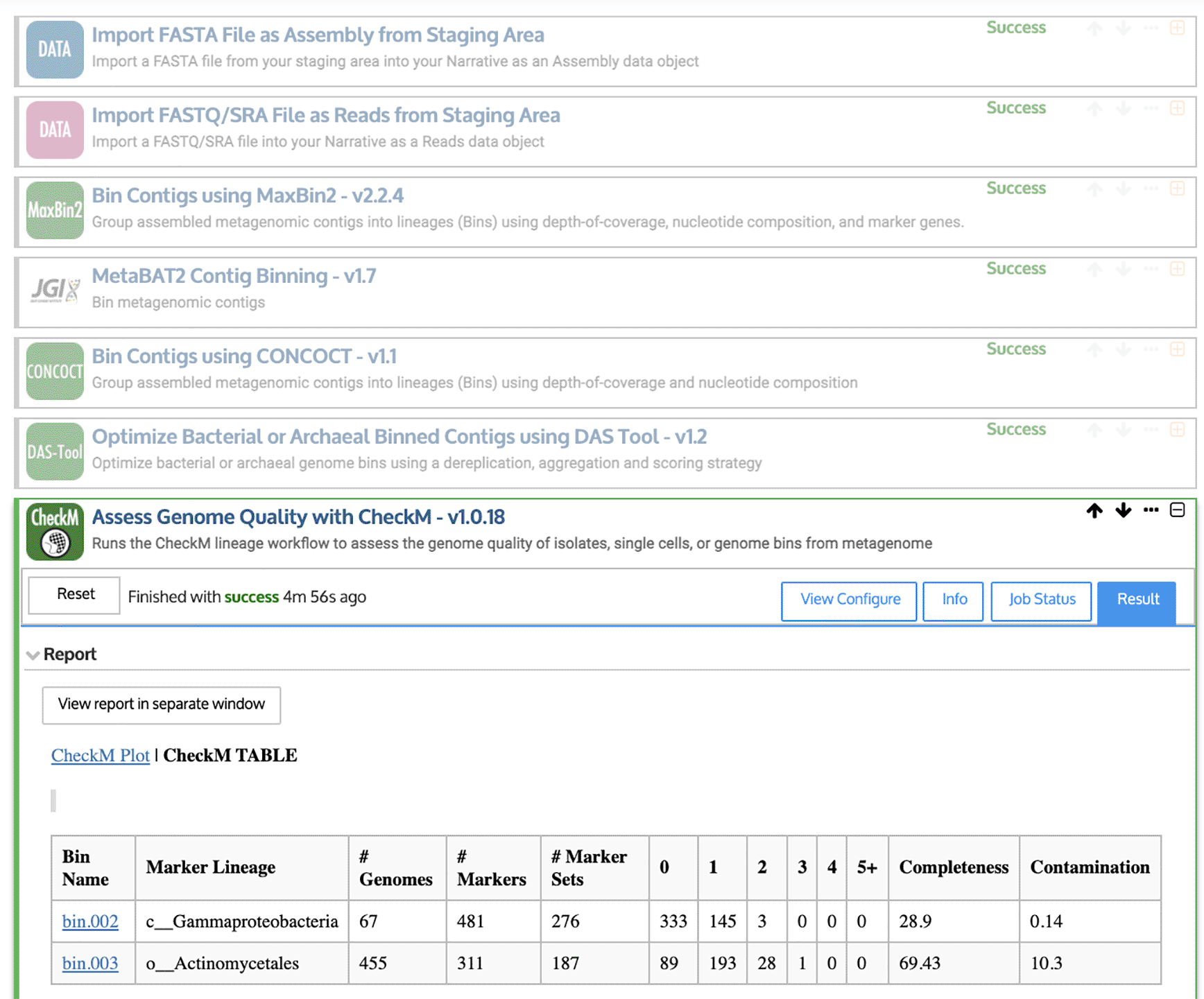The height and width of the screenshot is (999, 1204).
Task: Click the Reset button
Action: [x=75, y=595]
